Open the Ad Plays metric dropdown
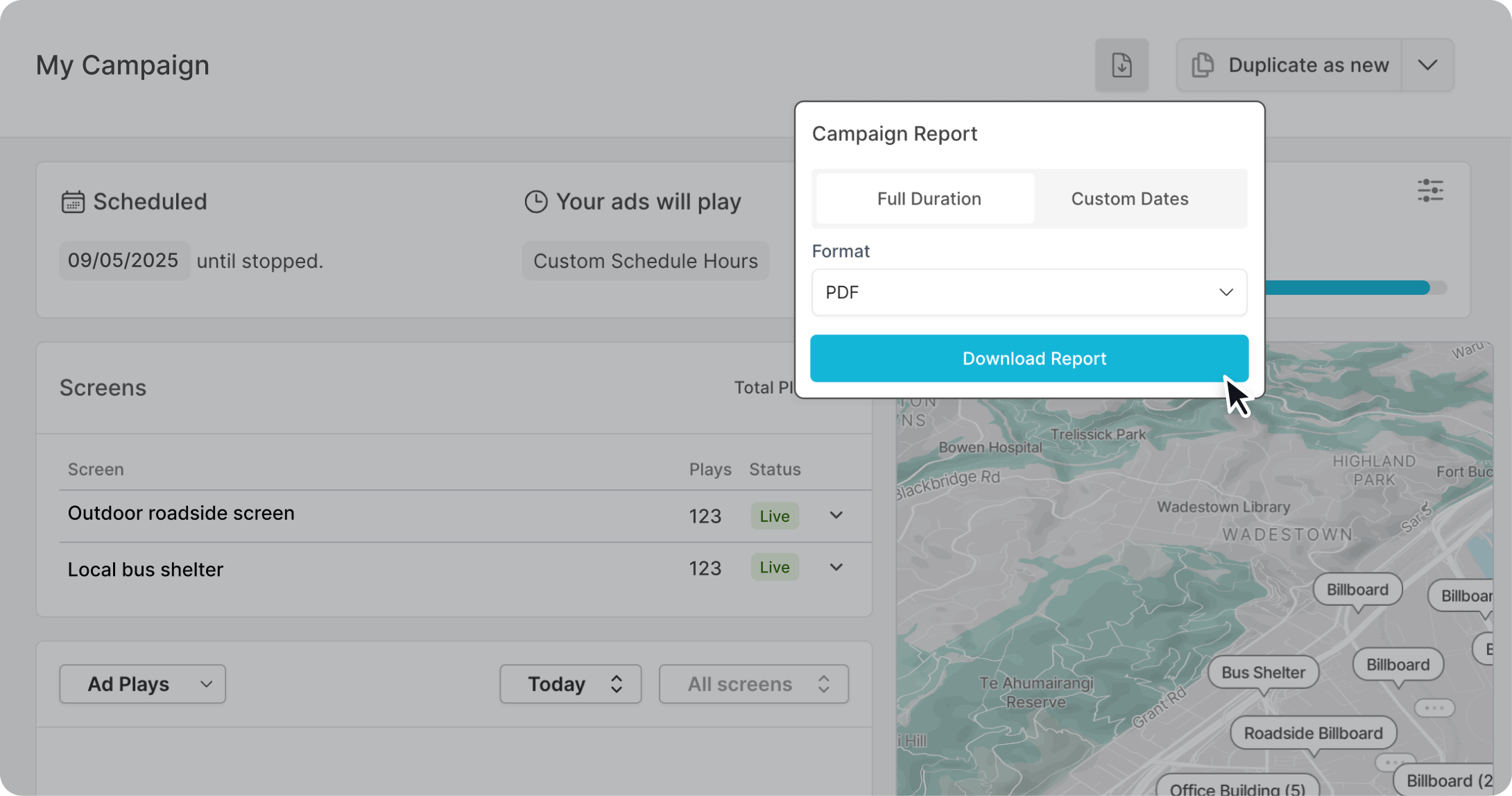1512x796 pixels. point(142,684)
